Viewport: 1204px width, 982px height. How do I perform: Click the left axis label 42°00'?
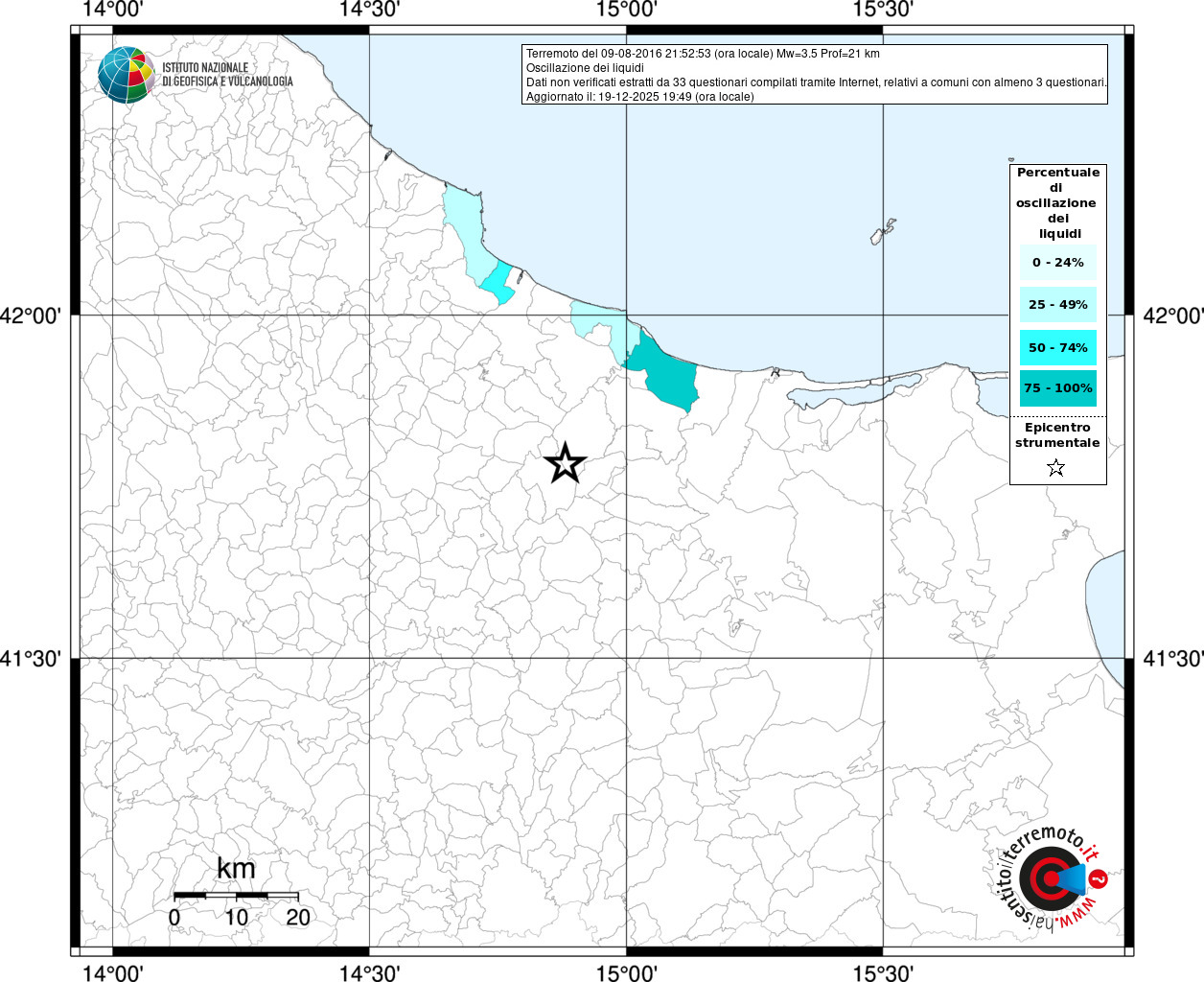31,316
